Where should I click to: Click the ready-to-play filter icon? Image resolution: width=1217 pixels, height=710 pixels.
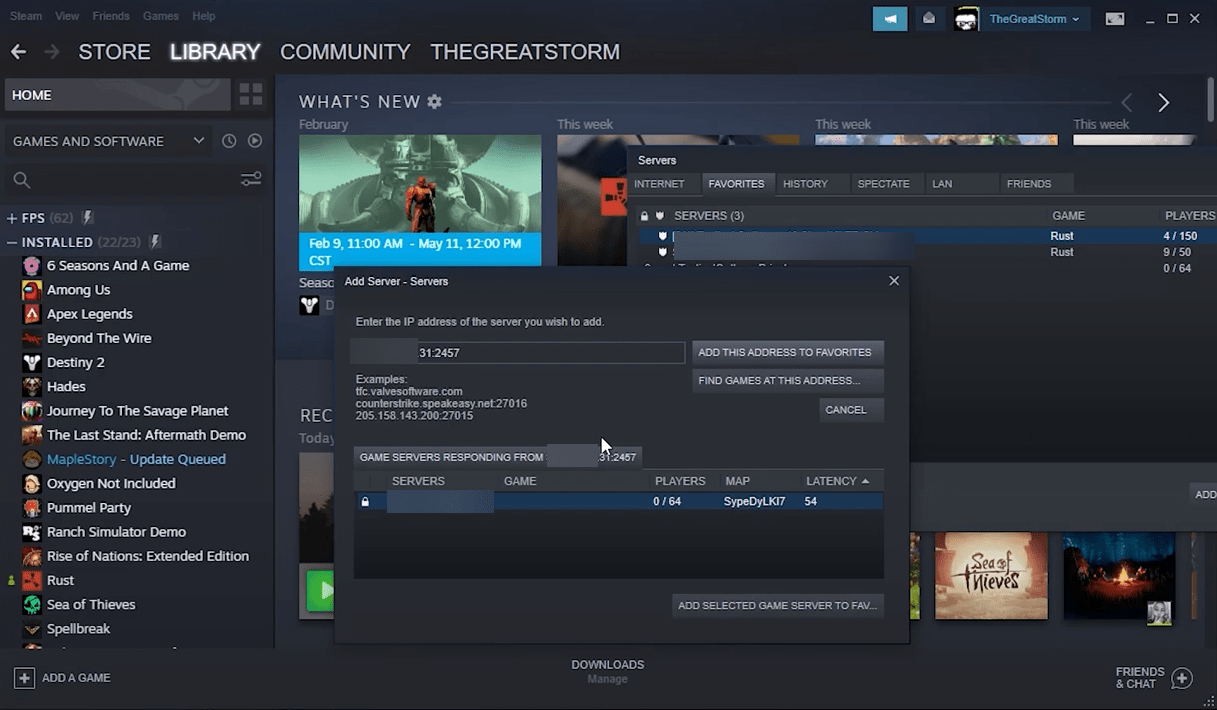click(255, 141)
